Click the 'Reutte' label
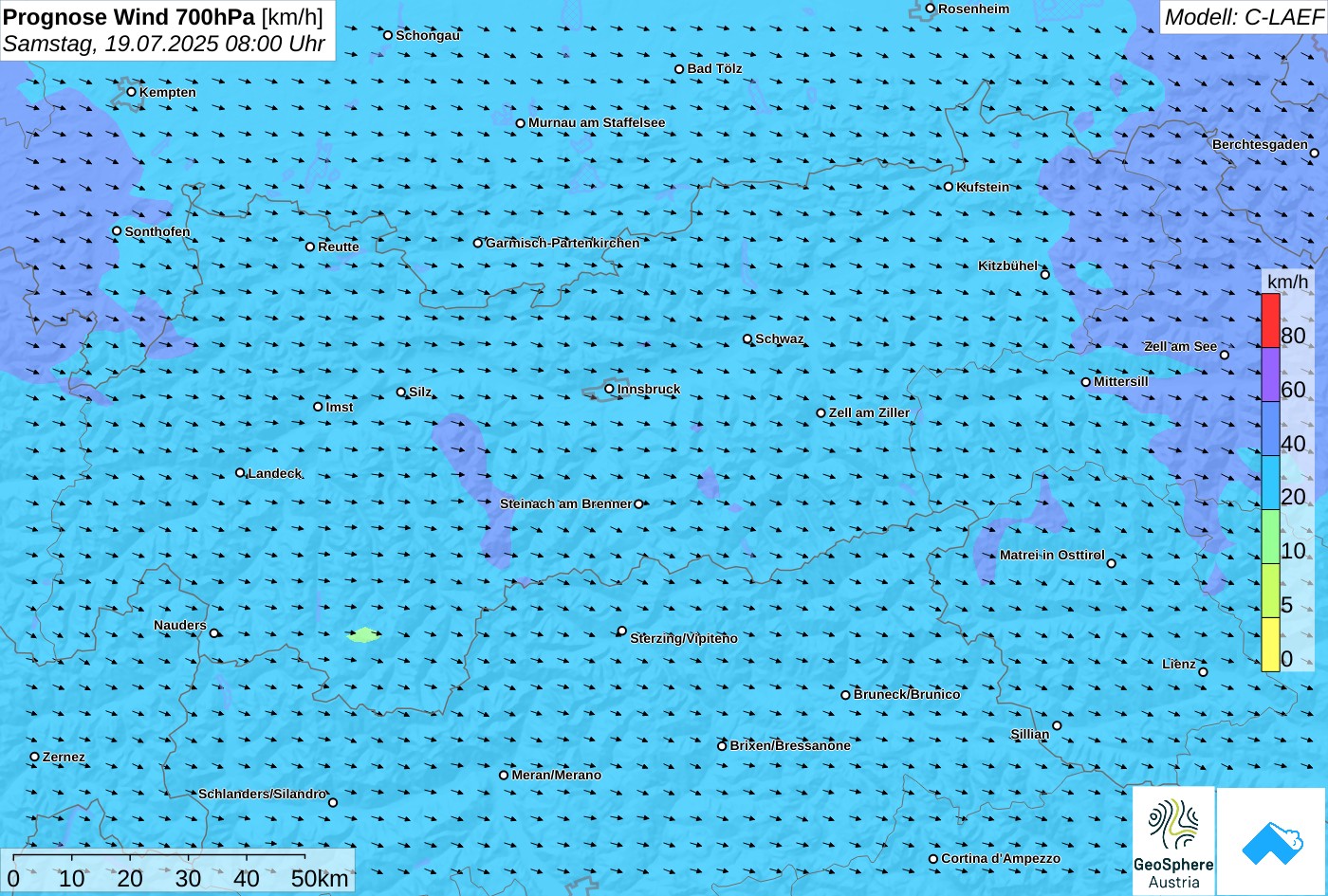 coord(339,247)
